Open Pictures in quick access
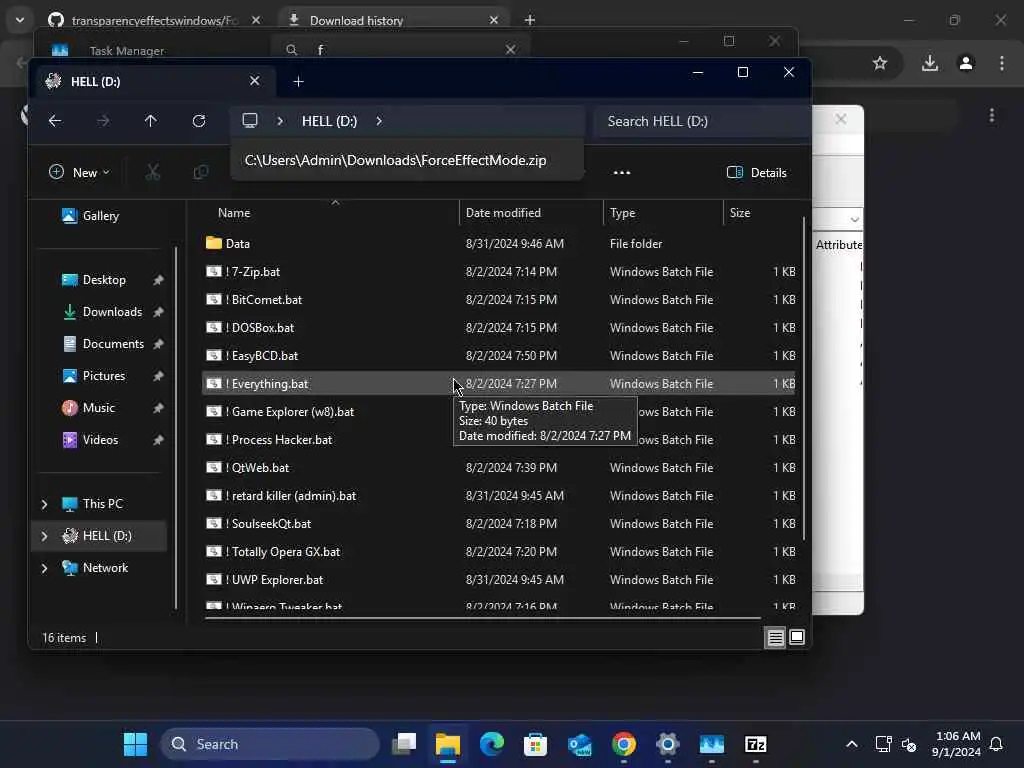 [93, 376]
